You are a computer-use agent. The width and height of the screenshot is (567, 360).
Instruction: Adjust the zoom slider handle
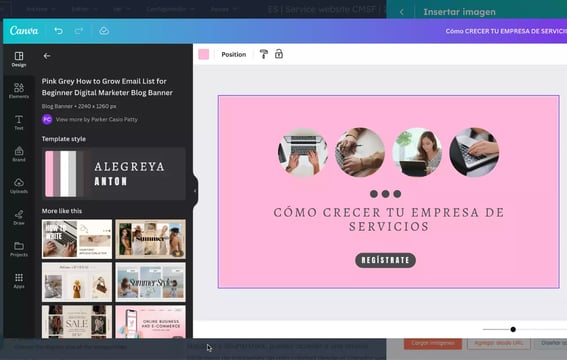513,329
